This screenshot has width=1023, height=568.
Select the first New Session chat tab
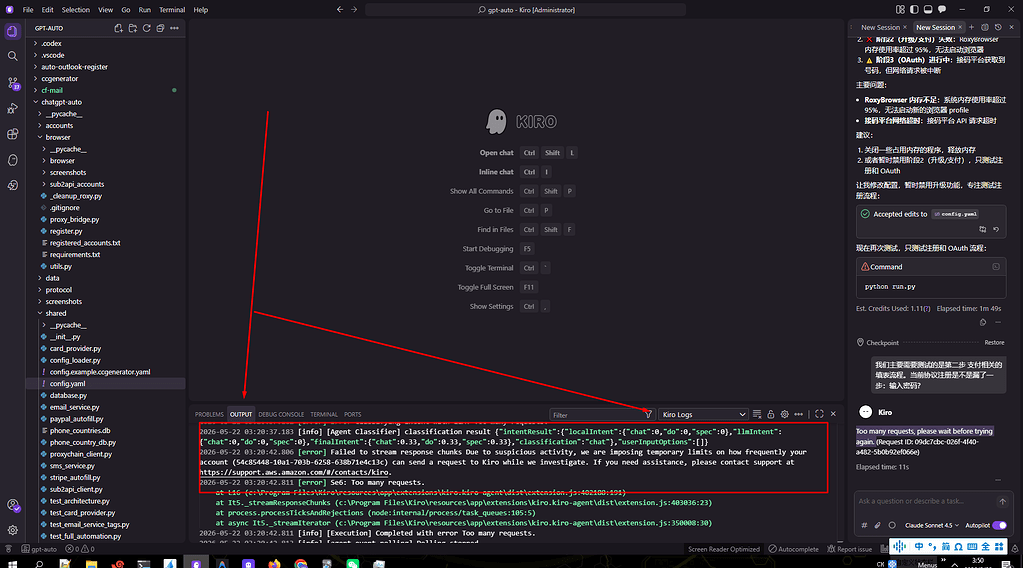(880, 27)
